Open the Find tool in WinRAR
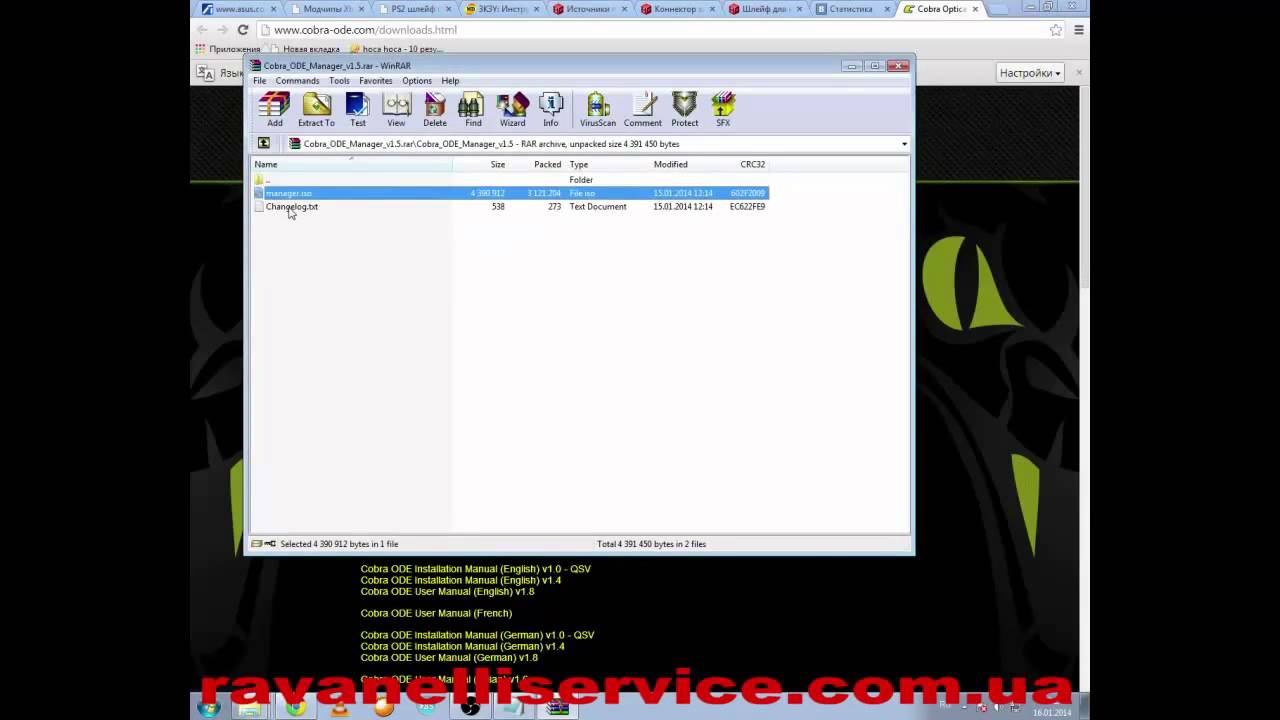 (x=472, y=110)
